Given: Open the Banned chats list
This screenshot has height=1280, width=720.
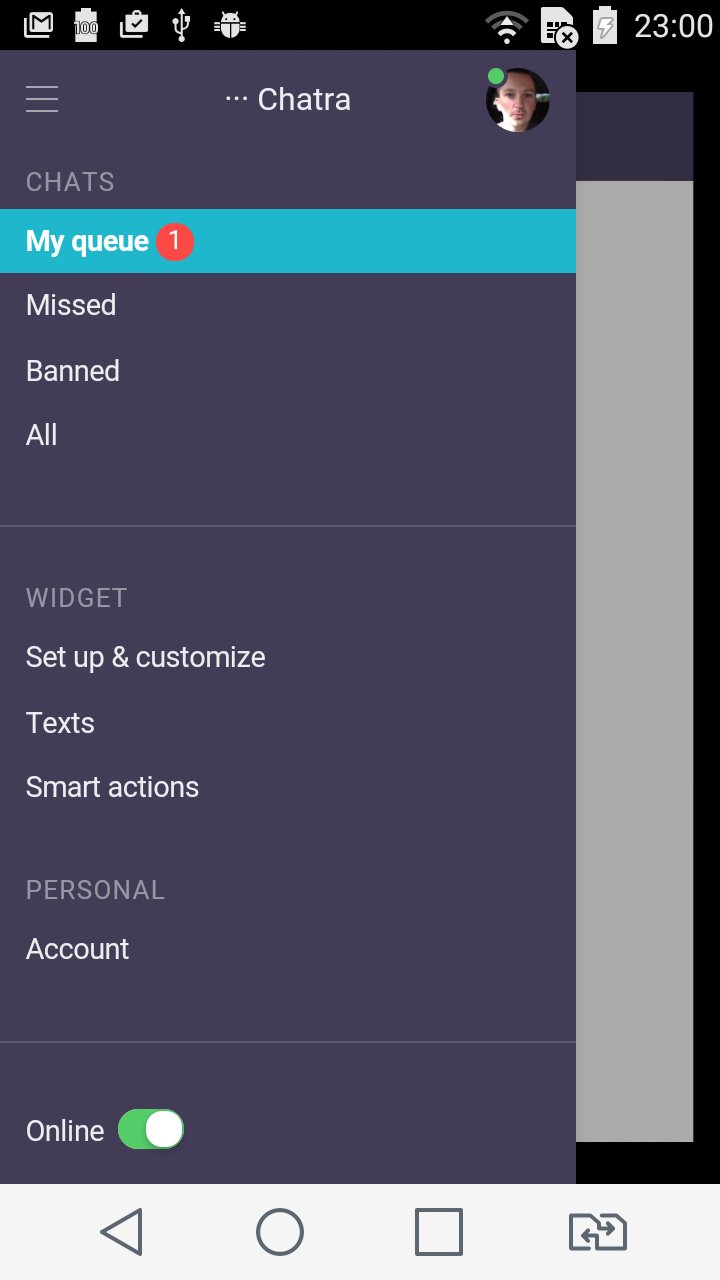Looking at the screenshot, I should 288,371.
